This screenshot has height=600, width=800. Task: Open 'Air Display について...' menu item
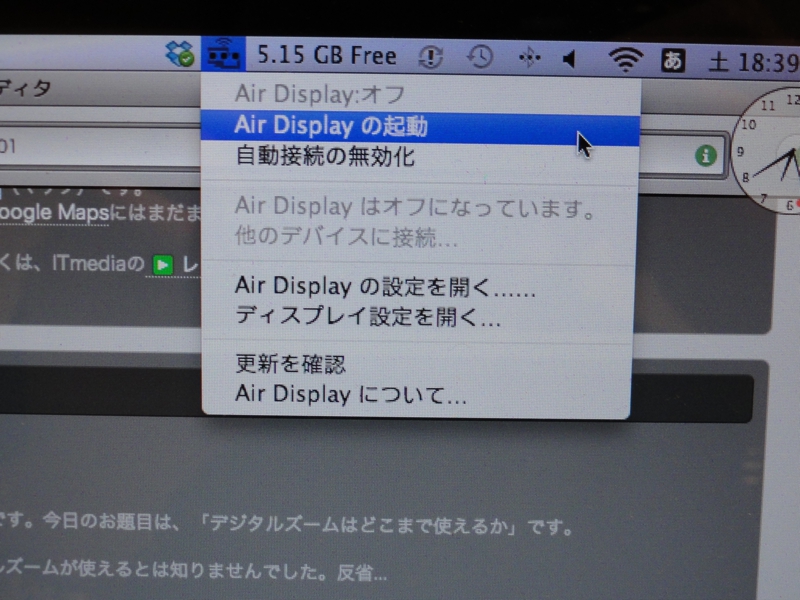pyautogui.click(x=416, y=394)
